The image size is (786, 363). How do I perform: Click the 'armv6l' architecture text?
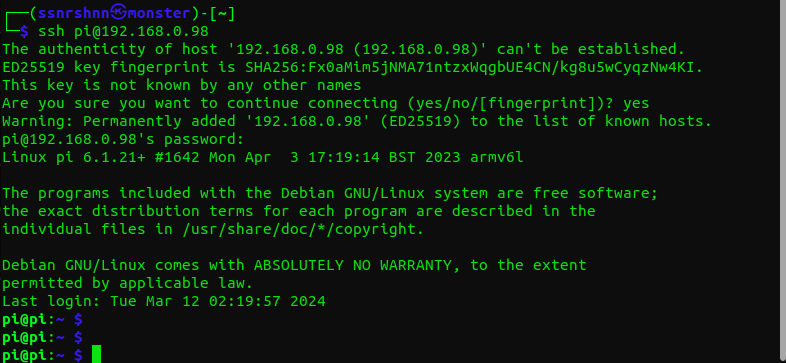(x=497, y=157)
